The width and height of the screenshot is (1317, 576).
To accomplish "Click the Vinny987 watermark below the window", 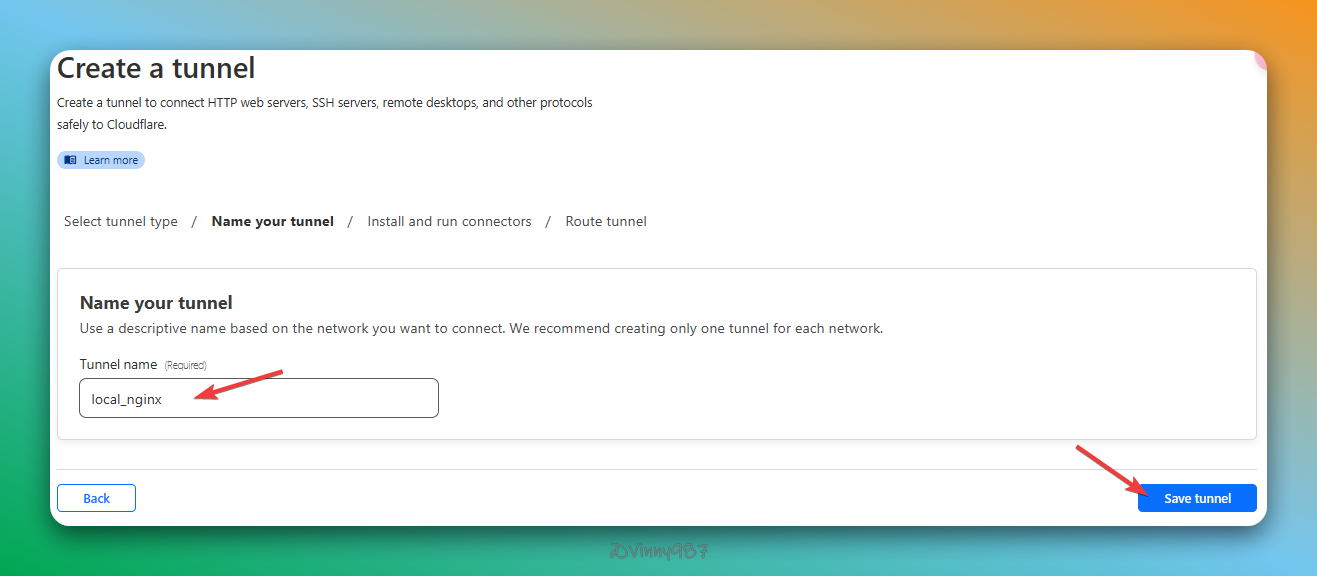I will pos(658,551).
